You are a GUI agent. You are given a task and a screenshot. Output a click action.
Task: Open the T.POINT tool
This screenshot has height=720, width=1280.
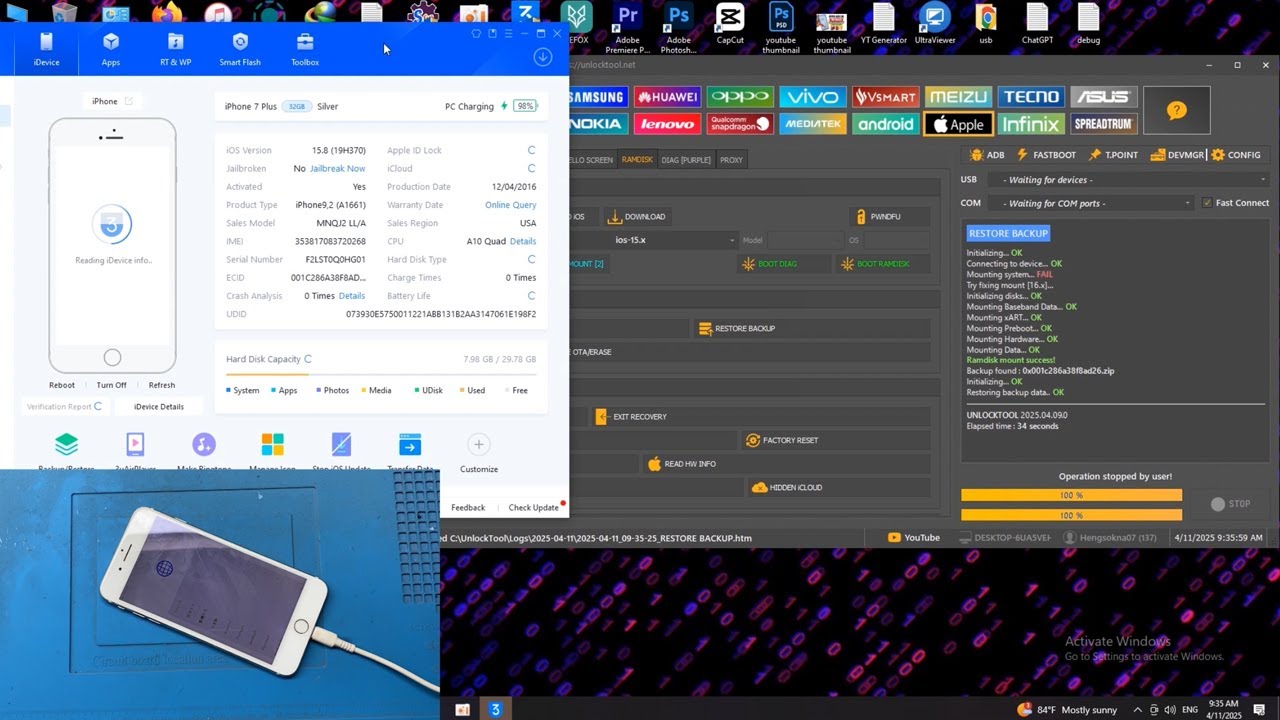click(1113, 155)
